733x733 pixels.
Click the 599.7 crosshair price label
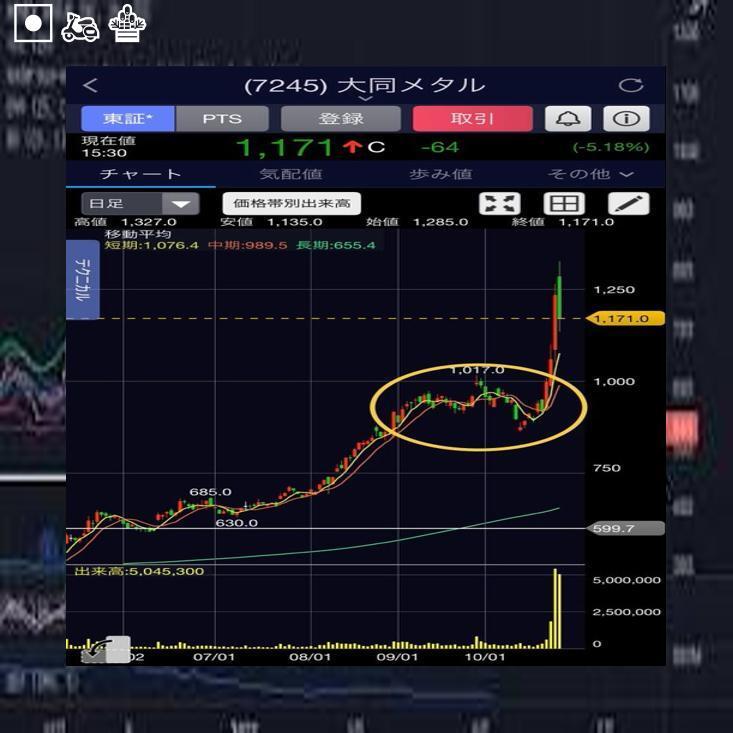pyautogui.click(x=625, y=528)
